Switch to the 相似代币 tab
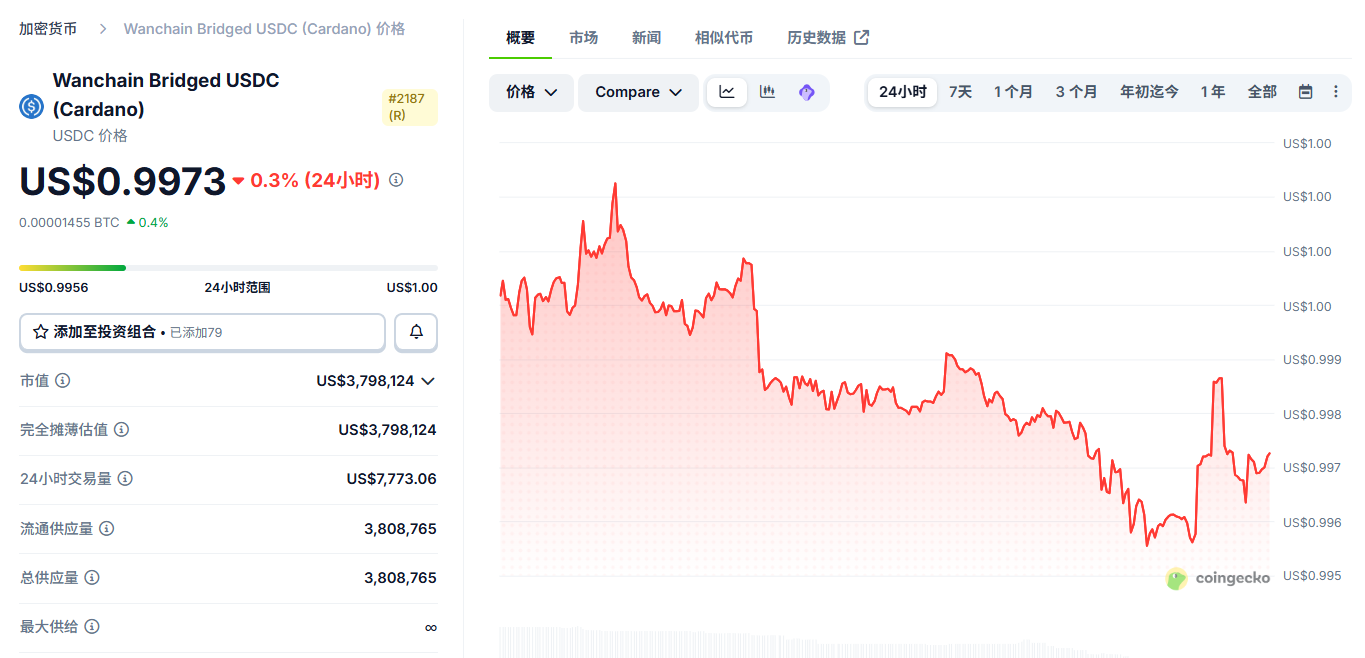Image resolution: width=1365 pixels, height=658 pixels. (724, 38)
